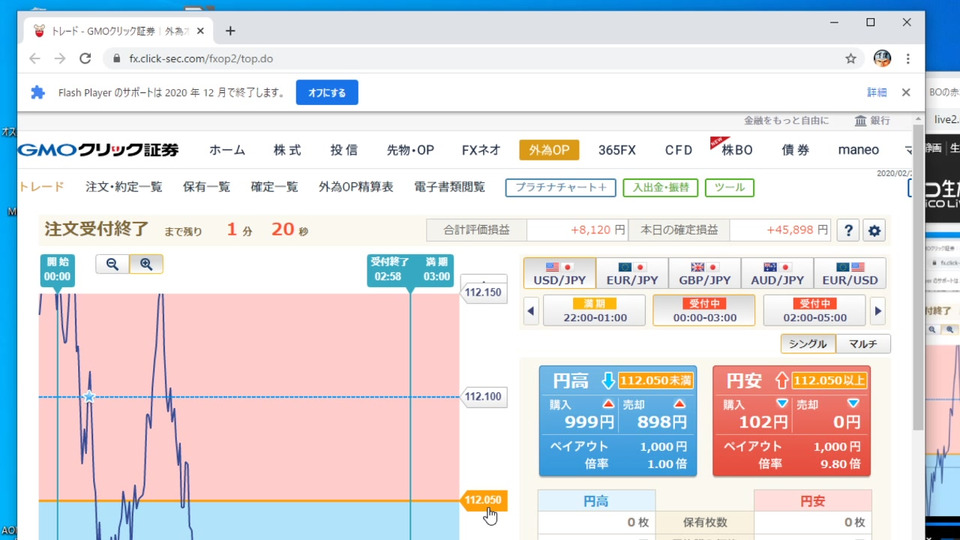Reload the page
Viewport: 960px width, 540px height.
pyautogui.click(x=85, y=59)
